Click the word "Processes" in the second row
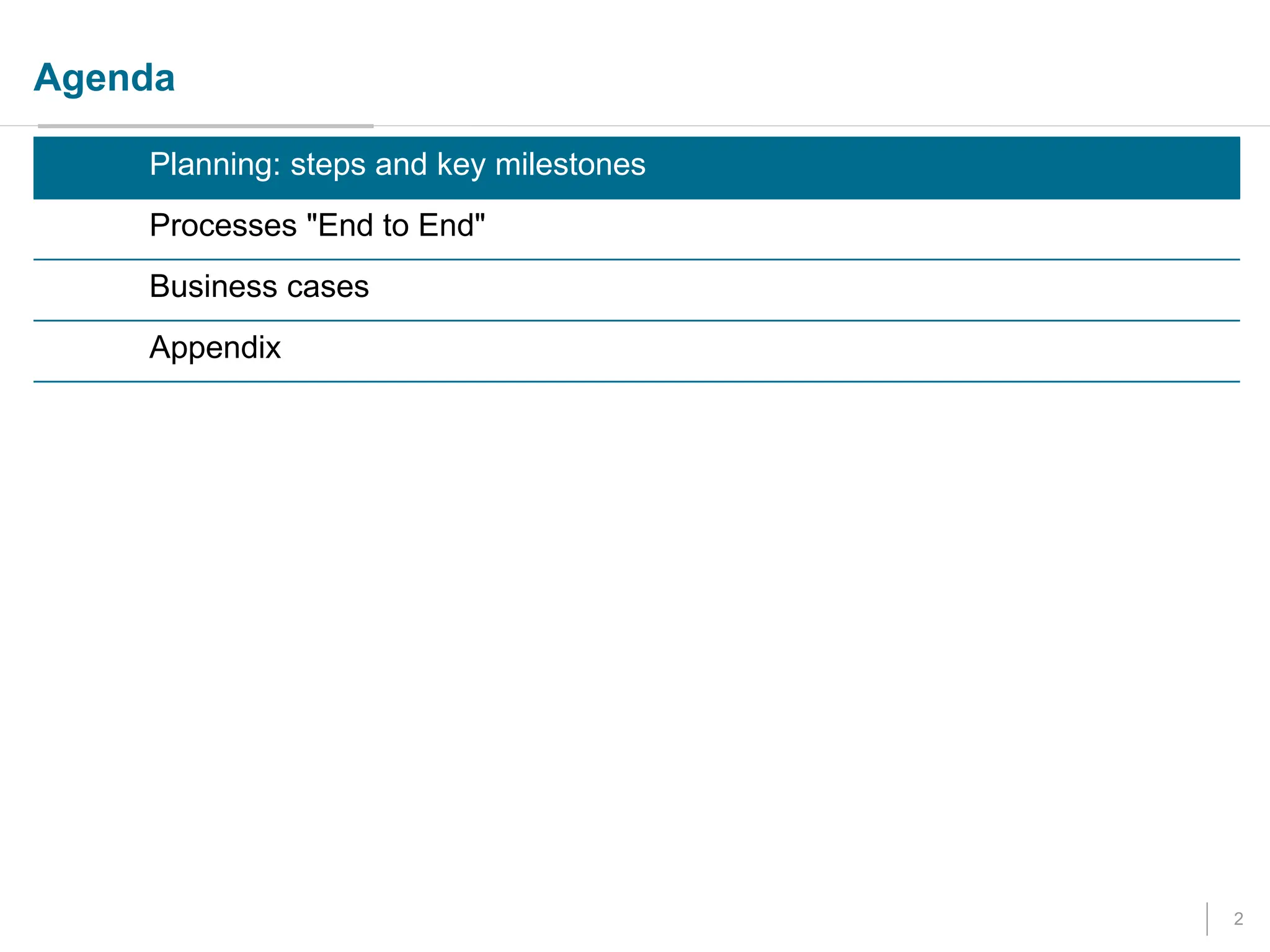This screenshot has height=952, width=1270. coord(223,225)
